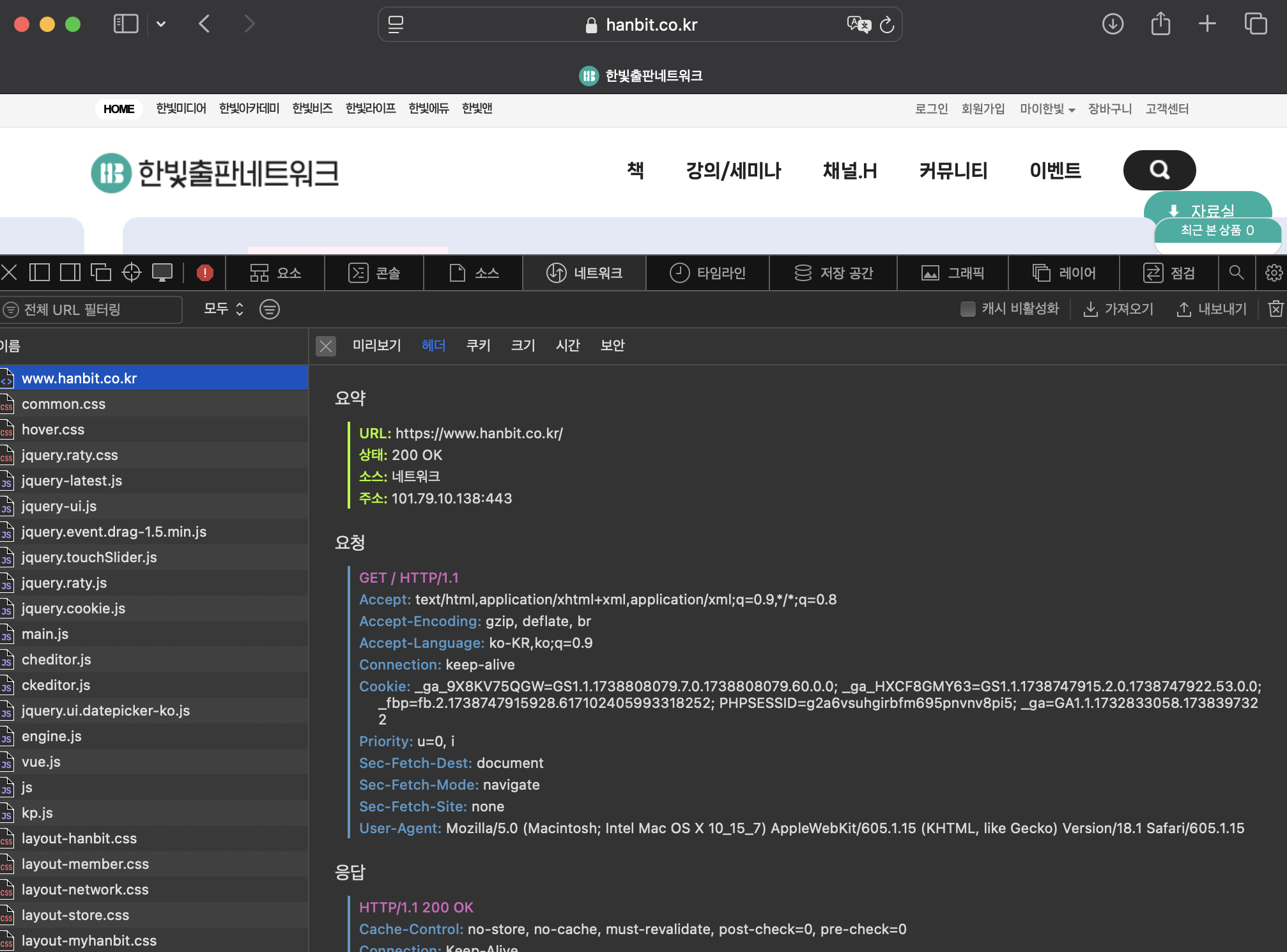Screen dimensions: 1287x952
Task: Click the 가져오기 import button
Action: click(x=1119, y=309)
